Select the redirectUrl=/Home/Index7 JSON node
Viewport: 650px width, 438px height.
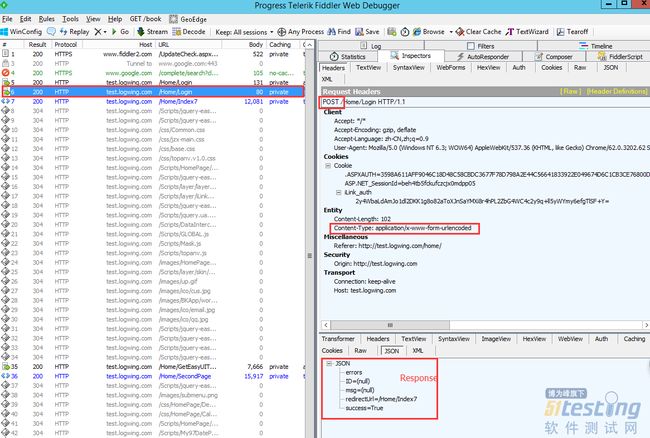pyautogui.click(x=381, y=399)
